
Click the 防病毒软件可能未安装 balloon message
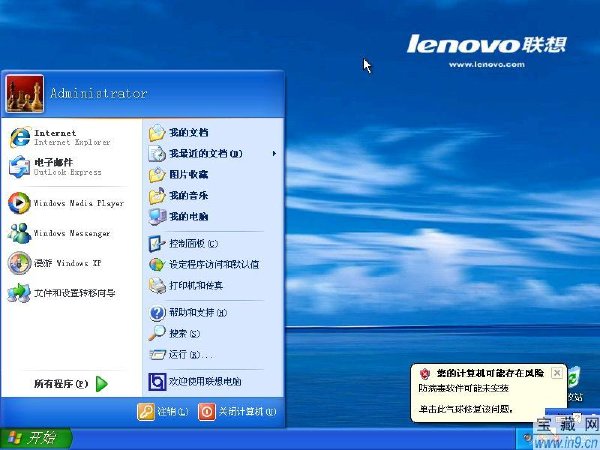click(463, 389)
